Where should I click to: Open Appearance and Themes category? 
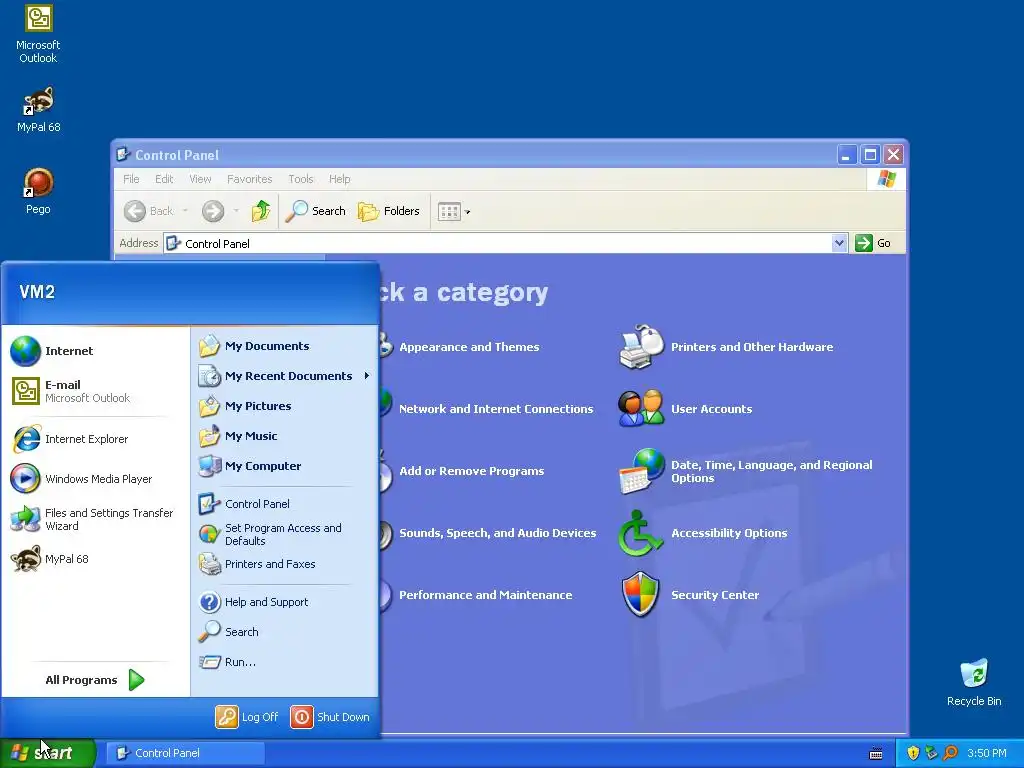click(x=469, y=347)
